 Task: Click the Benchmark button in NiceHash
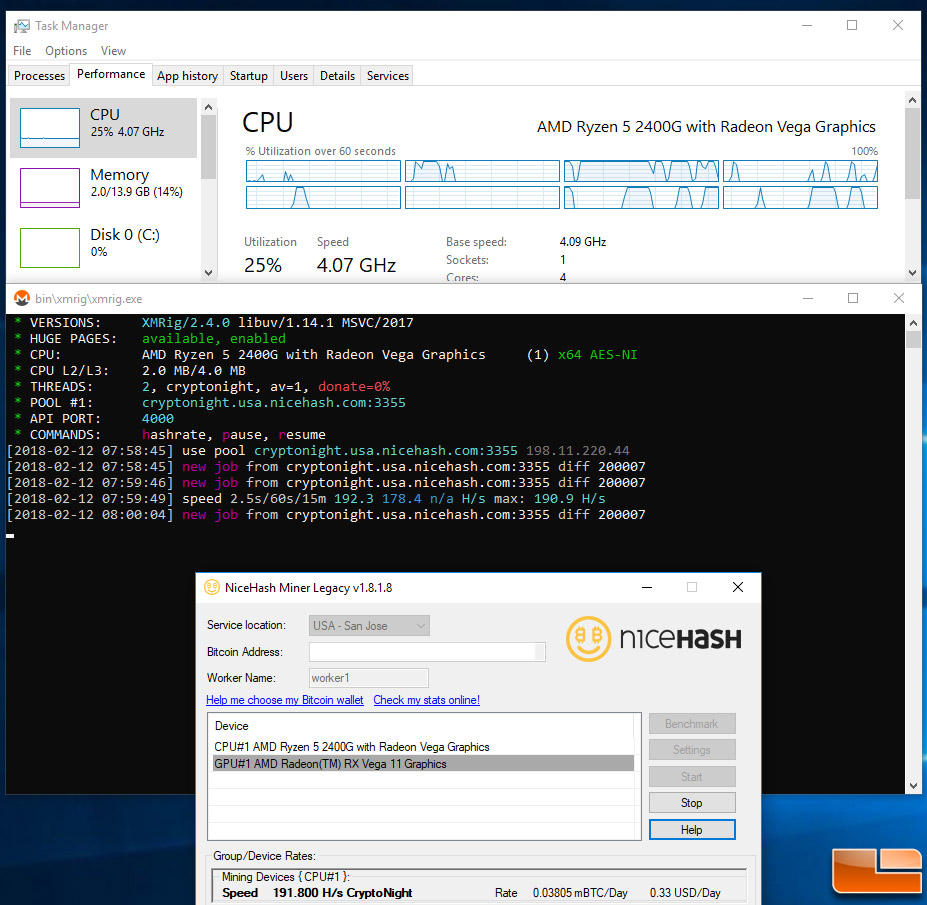[x=692, y=724]
